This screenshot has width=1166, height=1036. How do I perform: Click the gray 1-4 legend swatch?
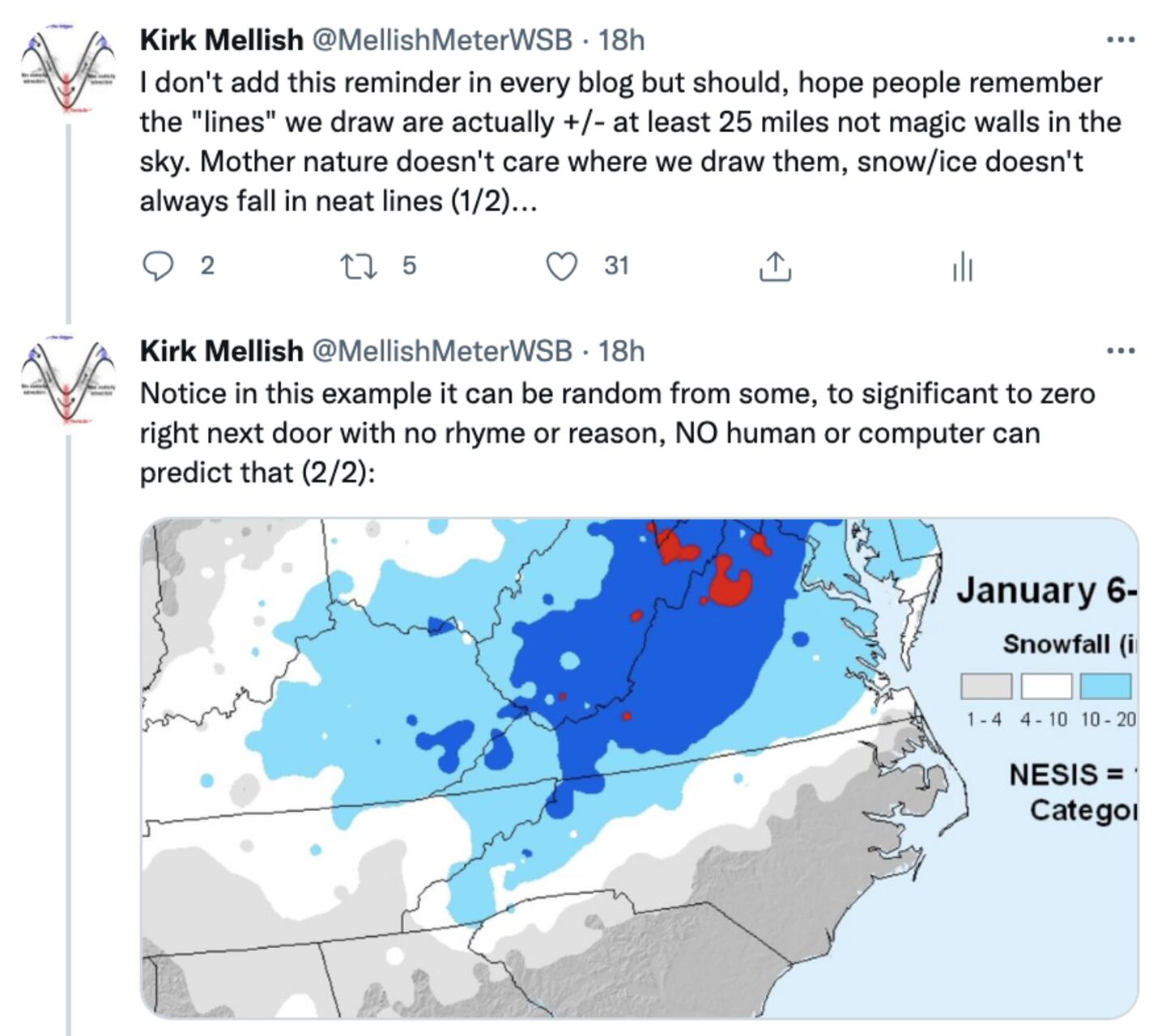click(985, 686)
